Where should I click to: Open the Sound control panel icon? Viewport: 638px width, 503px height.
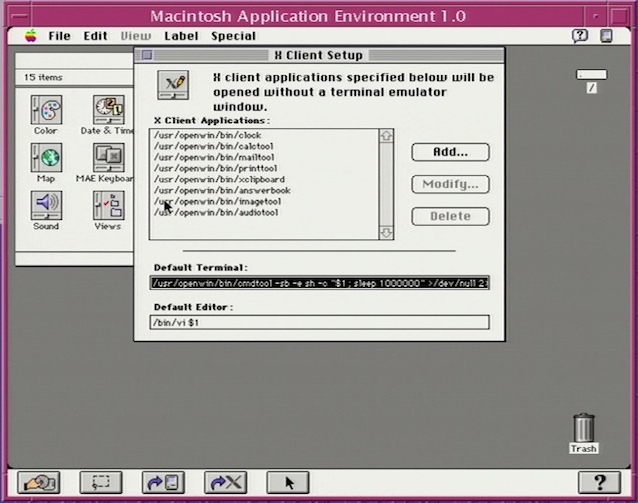point(46,205)
